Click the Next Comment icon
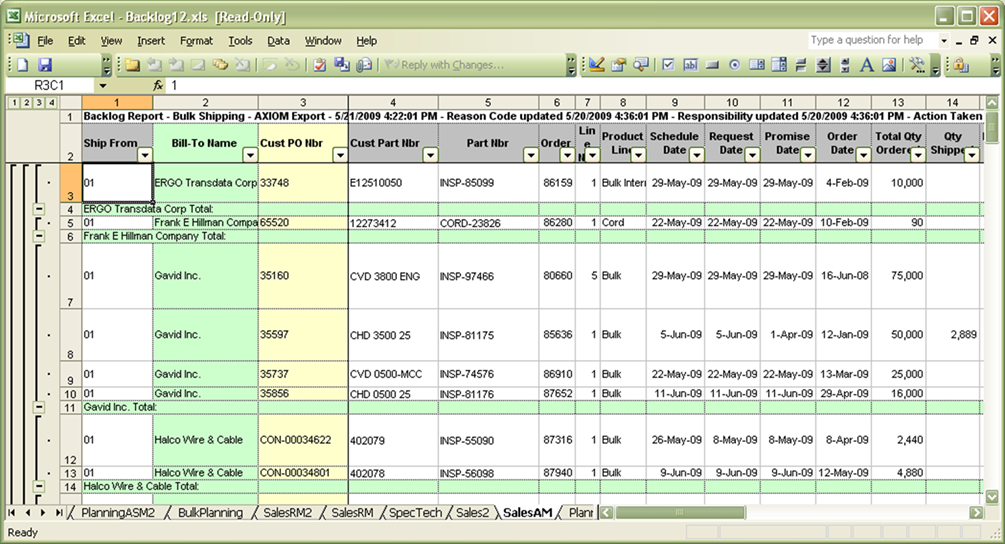 pyautogui.click(x=176, y=65)
